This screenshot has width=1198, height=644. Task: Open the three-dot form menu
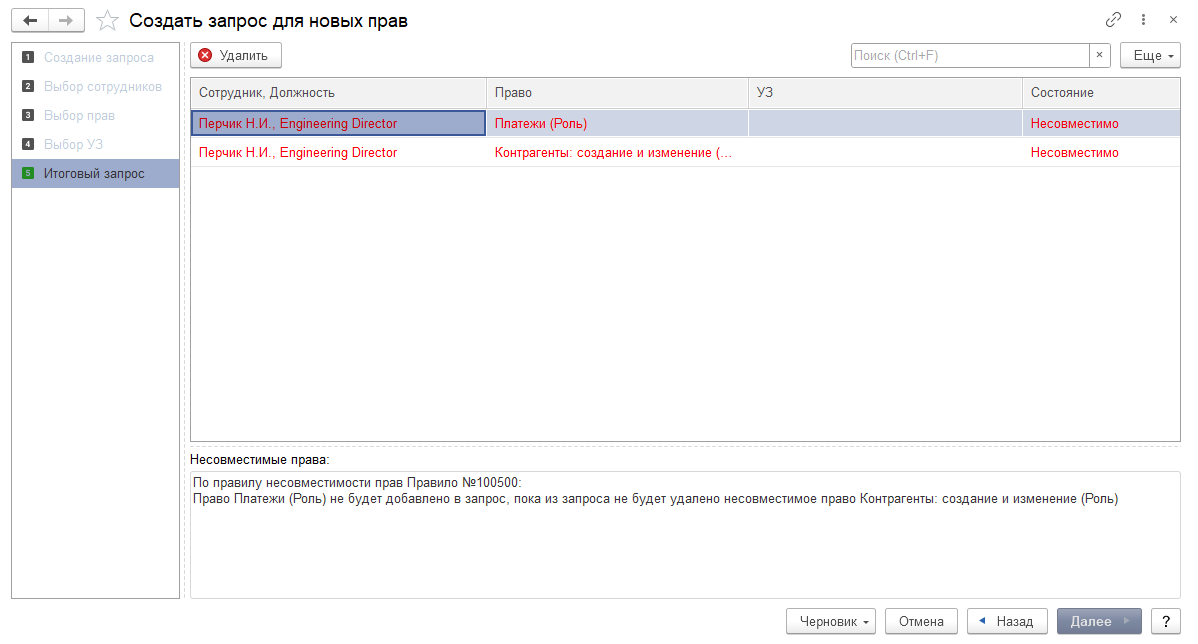coord(1143,20)
